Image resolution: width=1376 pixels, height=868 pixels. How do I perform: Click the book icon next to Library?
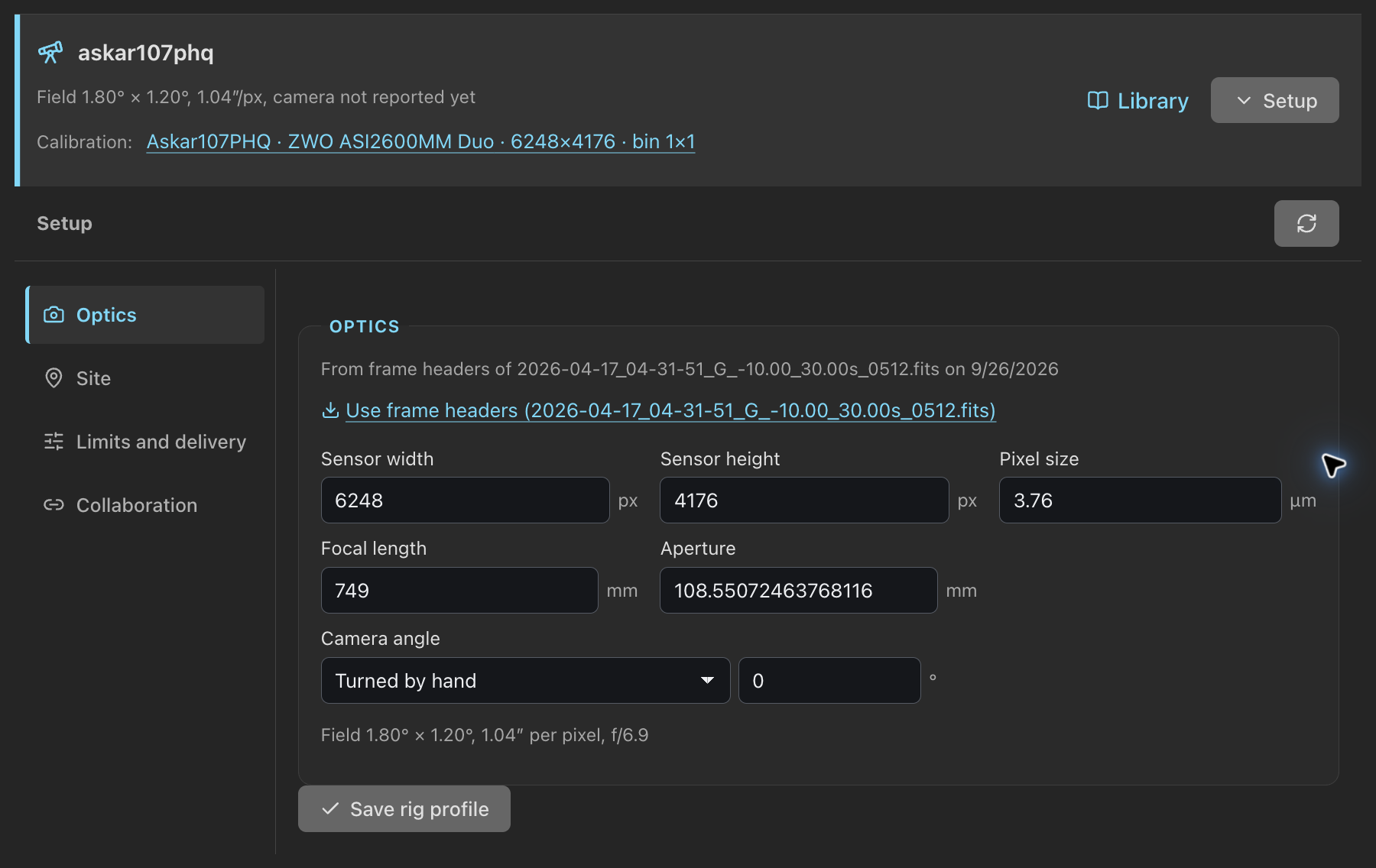coord(1098,101)
